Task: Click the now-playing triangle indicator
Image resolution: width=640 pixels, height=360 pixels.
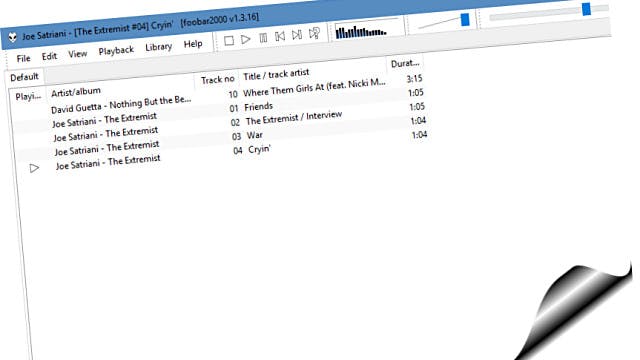Action: (34, 168)
